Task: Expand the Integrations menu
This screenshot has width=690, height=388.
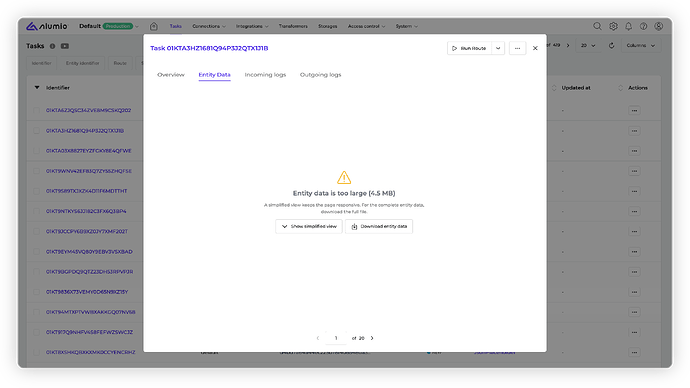Action: pos(252,26)
